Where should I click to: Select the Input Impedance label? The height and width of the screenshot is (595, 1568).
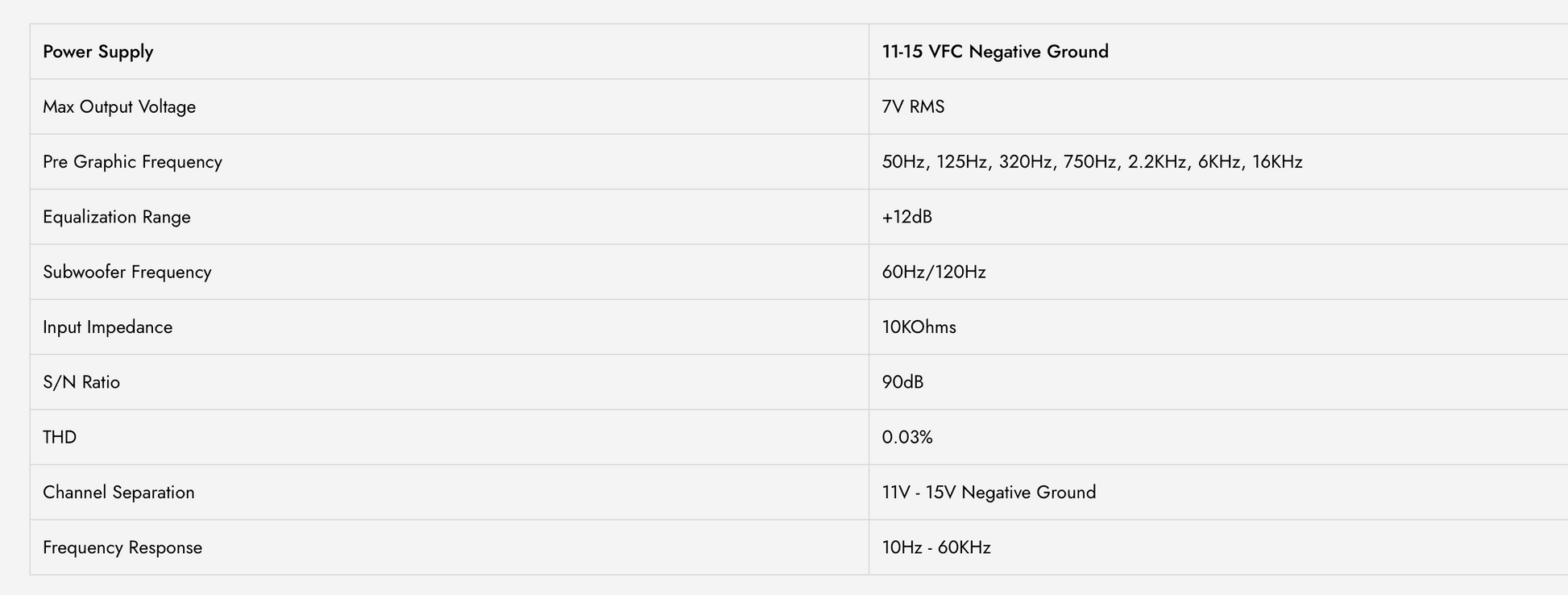click(x=107, y=327)
